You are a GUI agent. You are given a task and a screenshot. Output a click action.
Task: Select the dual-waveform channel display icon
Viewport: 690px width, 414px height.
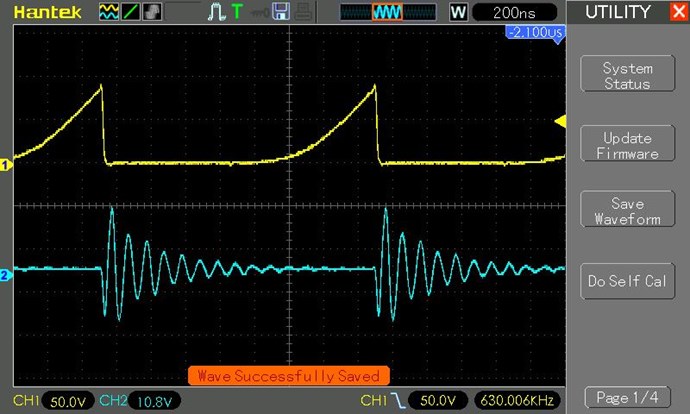tap(108, 12)
